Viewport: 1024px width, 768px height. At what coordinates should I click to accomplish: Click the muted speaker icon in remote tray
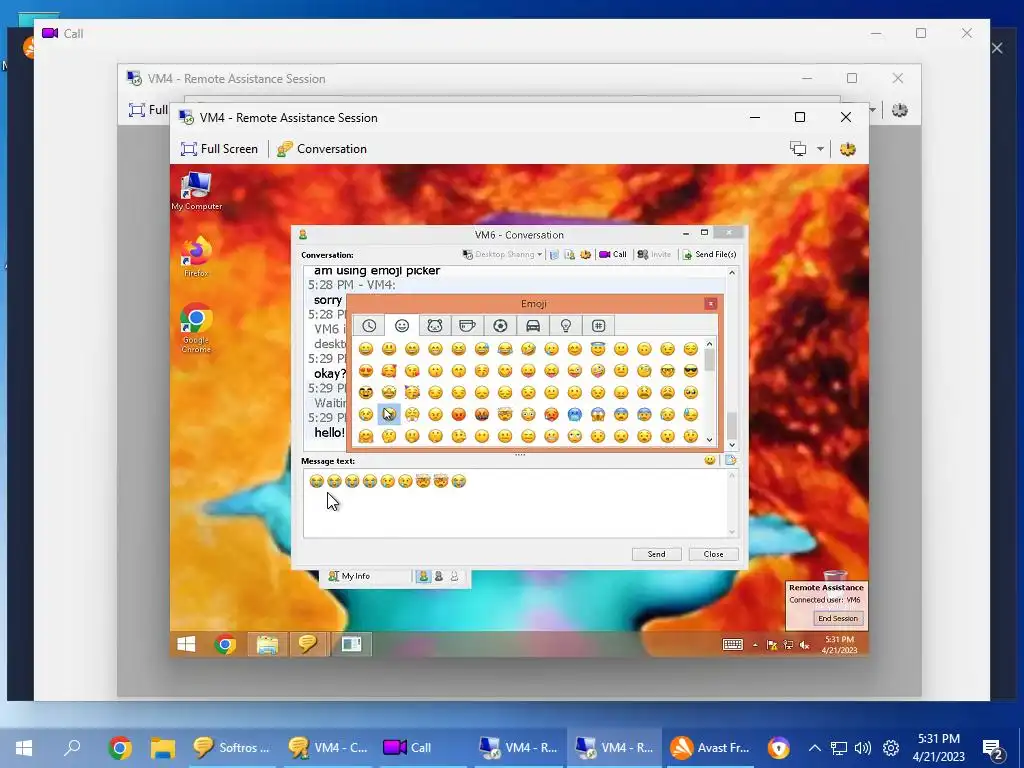(805, 645)
